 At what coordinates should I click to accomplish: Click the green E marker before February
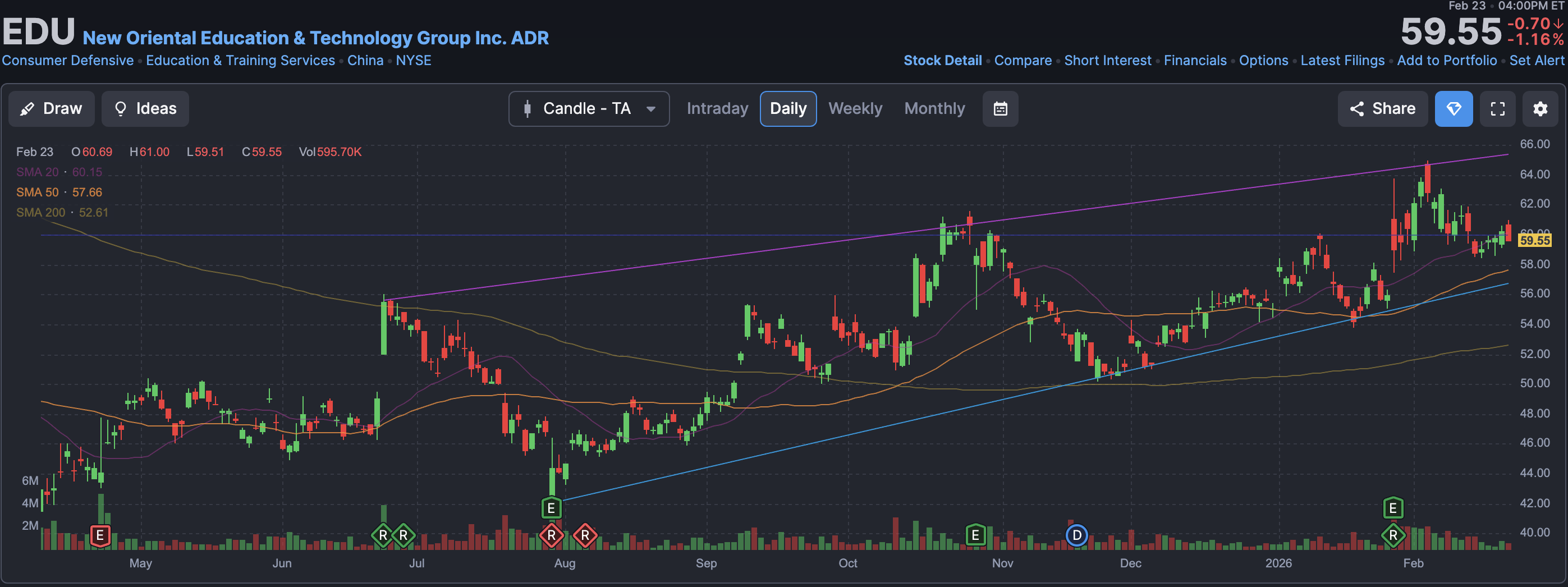(1393, 508)
